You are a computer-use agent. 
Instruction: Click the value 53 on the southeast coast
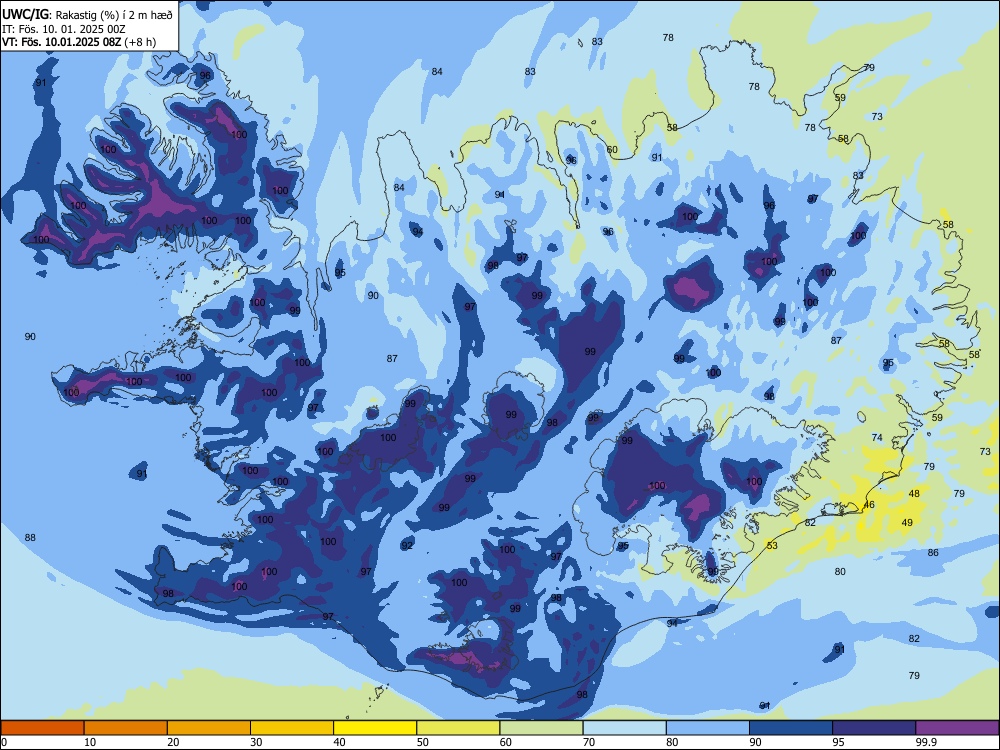point(772,545)
